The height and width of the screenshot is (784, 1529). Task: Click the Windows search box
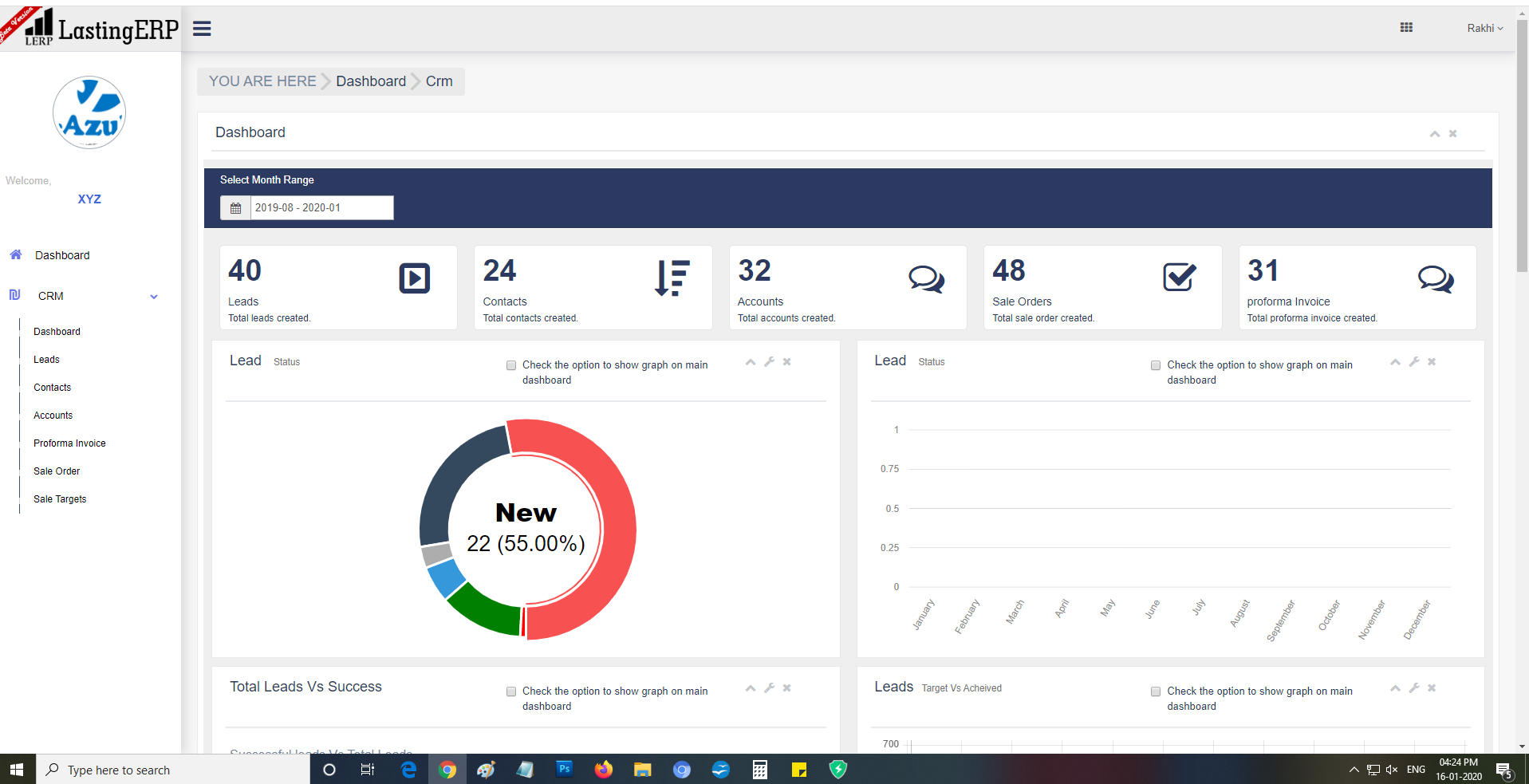pos(173,770)
